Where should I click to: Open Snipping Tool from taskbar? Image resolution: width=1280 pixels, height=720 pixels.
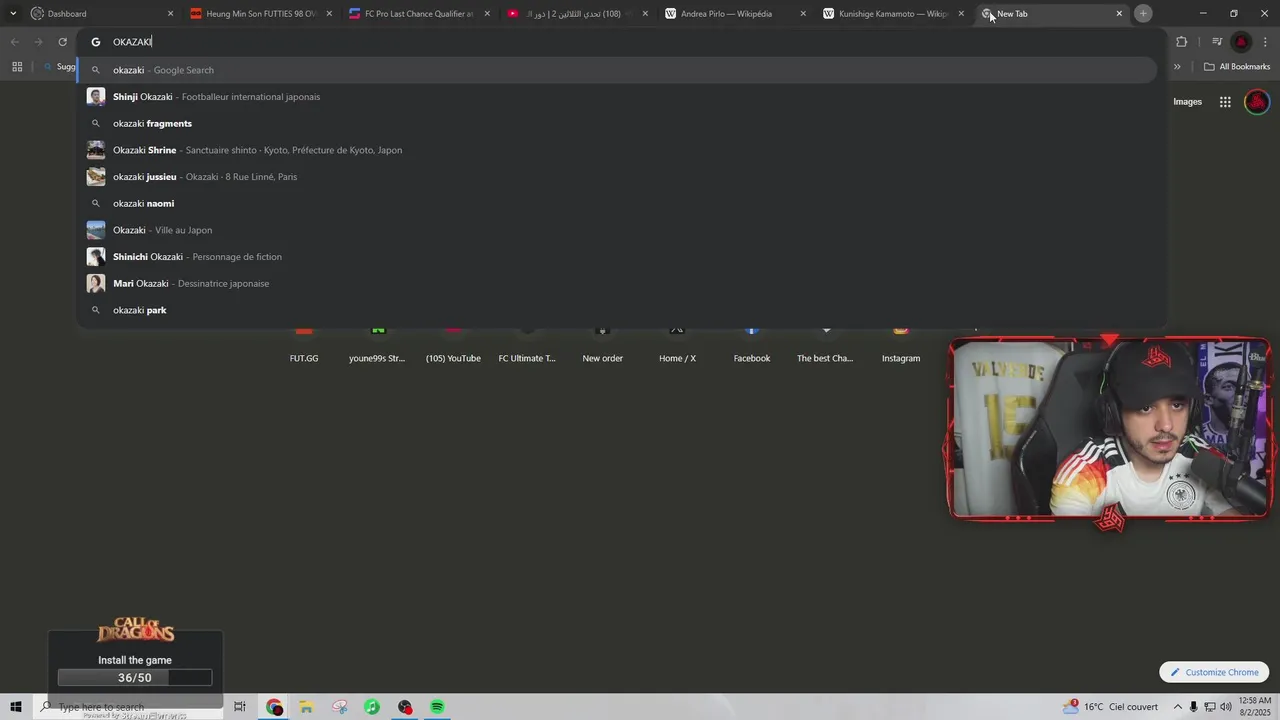pyautogui.click(x=340, y=707)
